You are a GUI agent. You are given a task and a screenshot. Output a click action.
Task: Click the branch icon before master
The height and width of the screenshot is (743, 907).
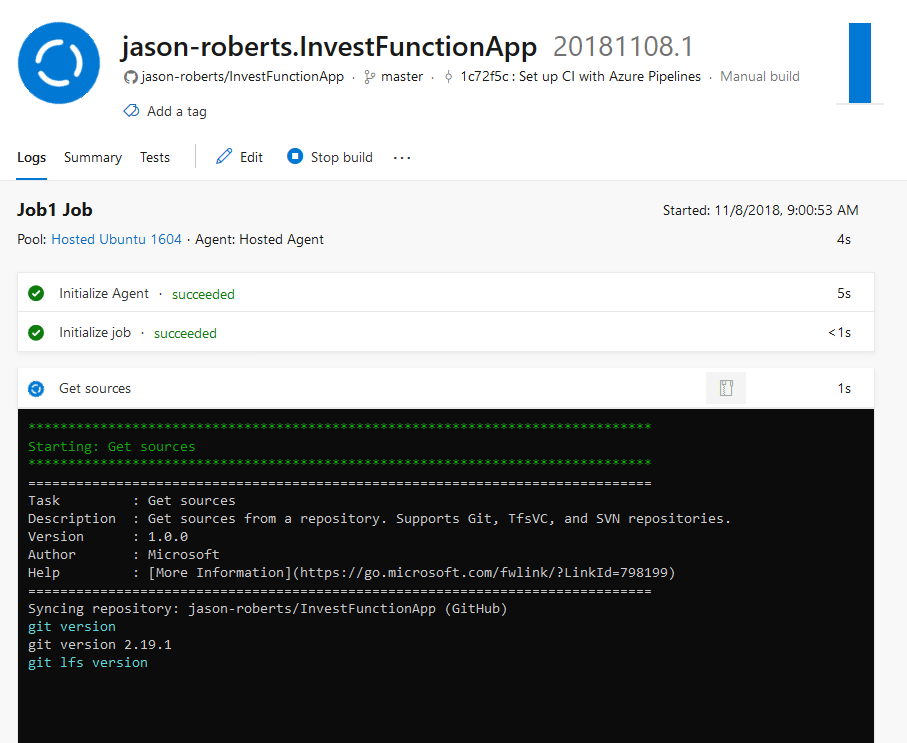pos(370,76)
